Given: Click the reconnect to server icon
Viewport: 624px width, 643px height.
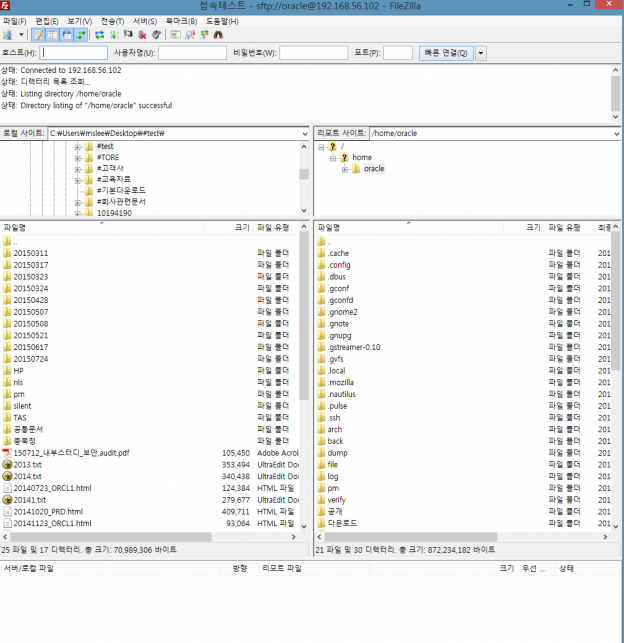Looking at the screenshot, I should pos(155,35).
